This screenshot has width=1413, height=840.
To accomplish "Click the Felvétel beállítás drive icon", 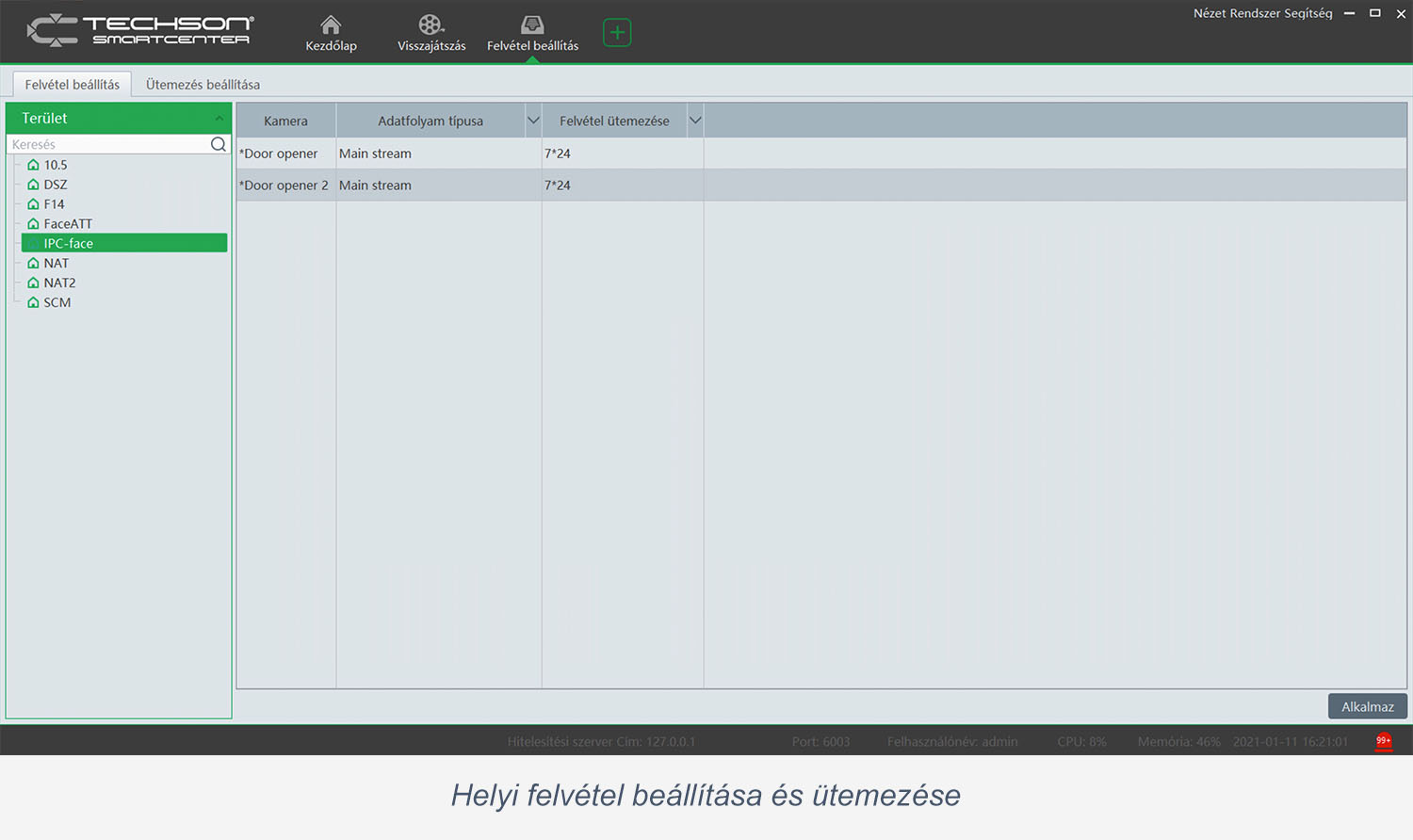I will click(532, 25).
